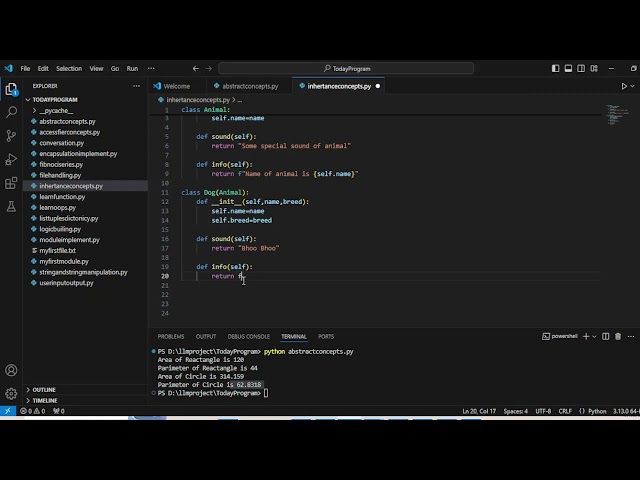The image size is (640, 480).
Task: Open the run options dropdown arrow
Action: 633,86
